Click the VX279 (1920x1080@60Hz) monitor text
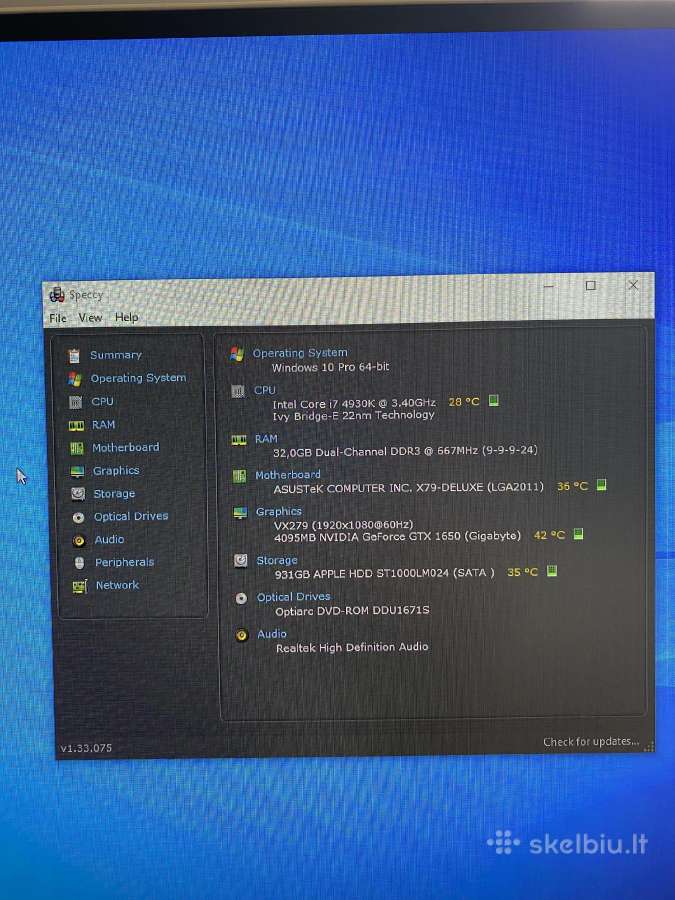 point(343,525)
